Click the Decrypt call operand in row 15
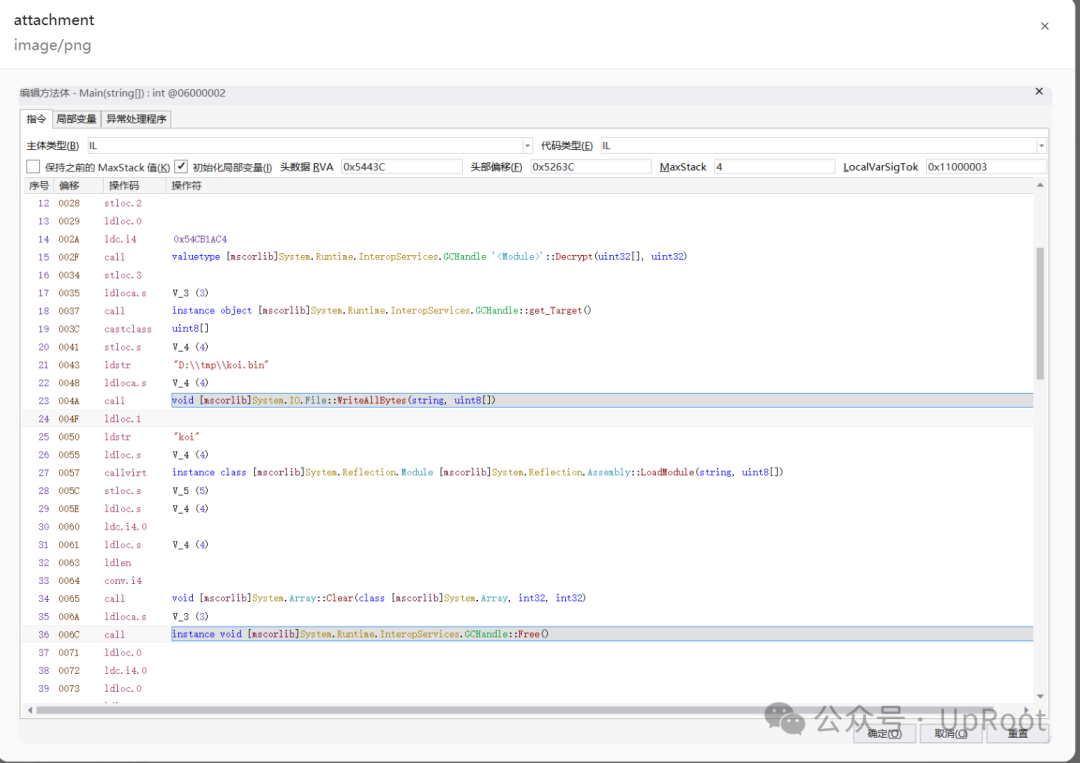 (429, 257)
